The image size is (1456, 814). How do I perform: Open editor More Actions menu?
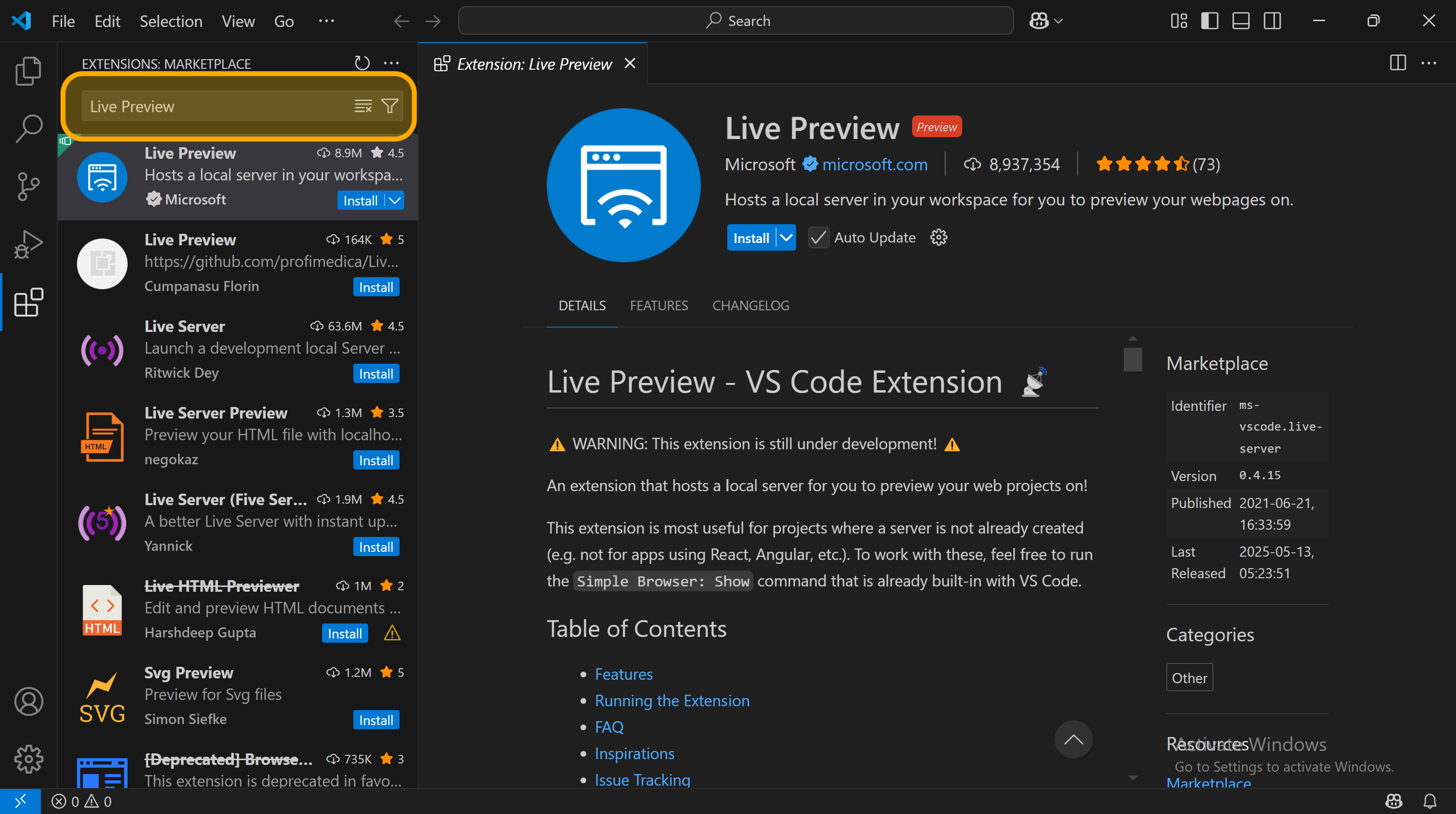tap(1428, 63)
